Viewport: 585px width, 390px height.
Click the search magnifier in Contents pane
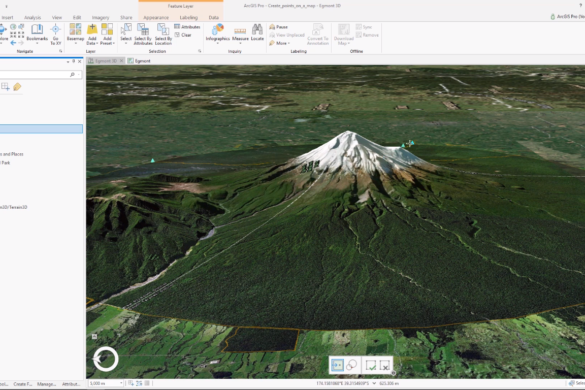click(x=72, y=75)
